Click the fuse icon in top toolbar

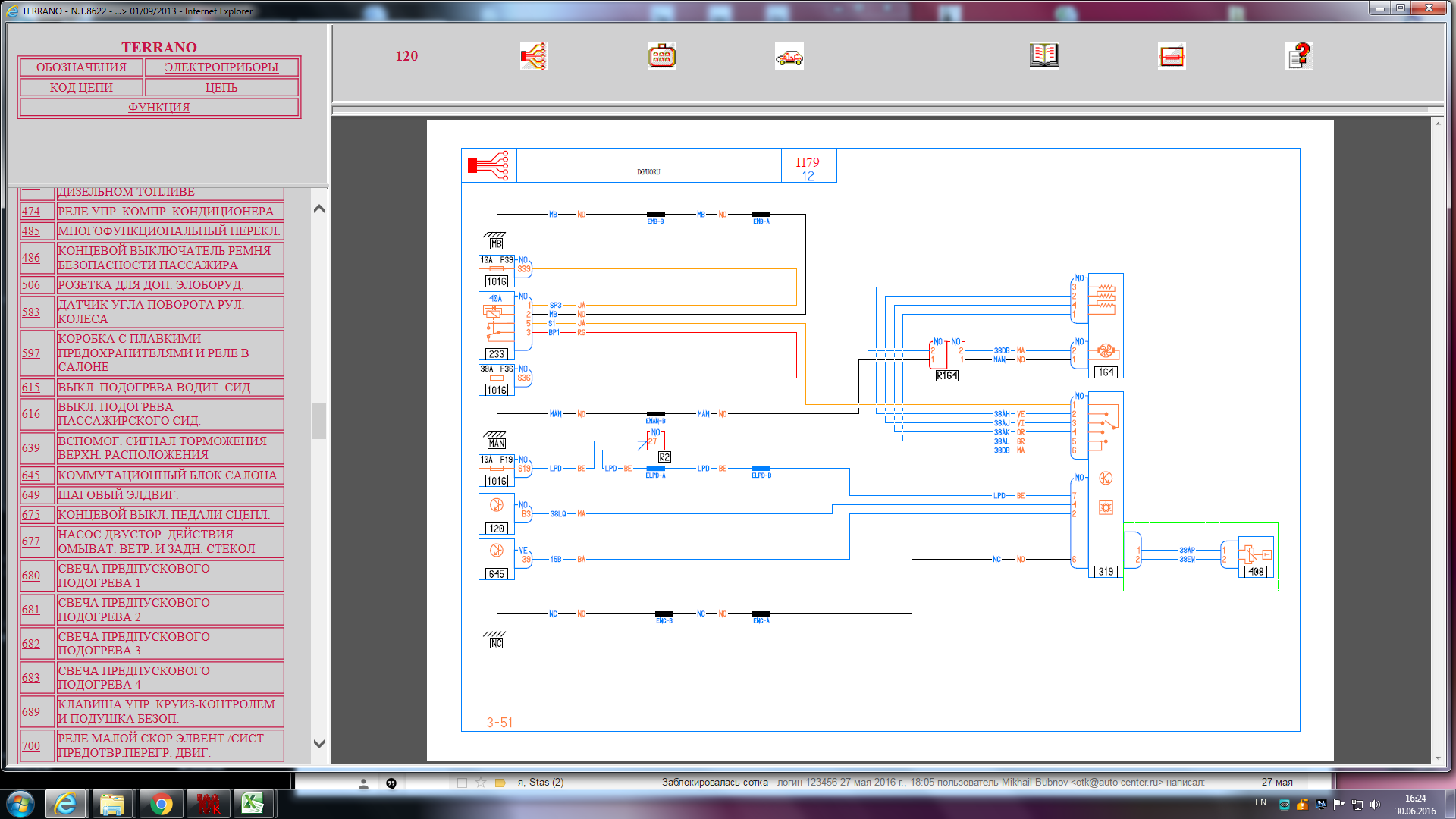(x=1172, y=56)
